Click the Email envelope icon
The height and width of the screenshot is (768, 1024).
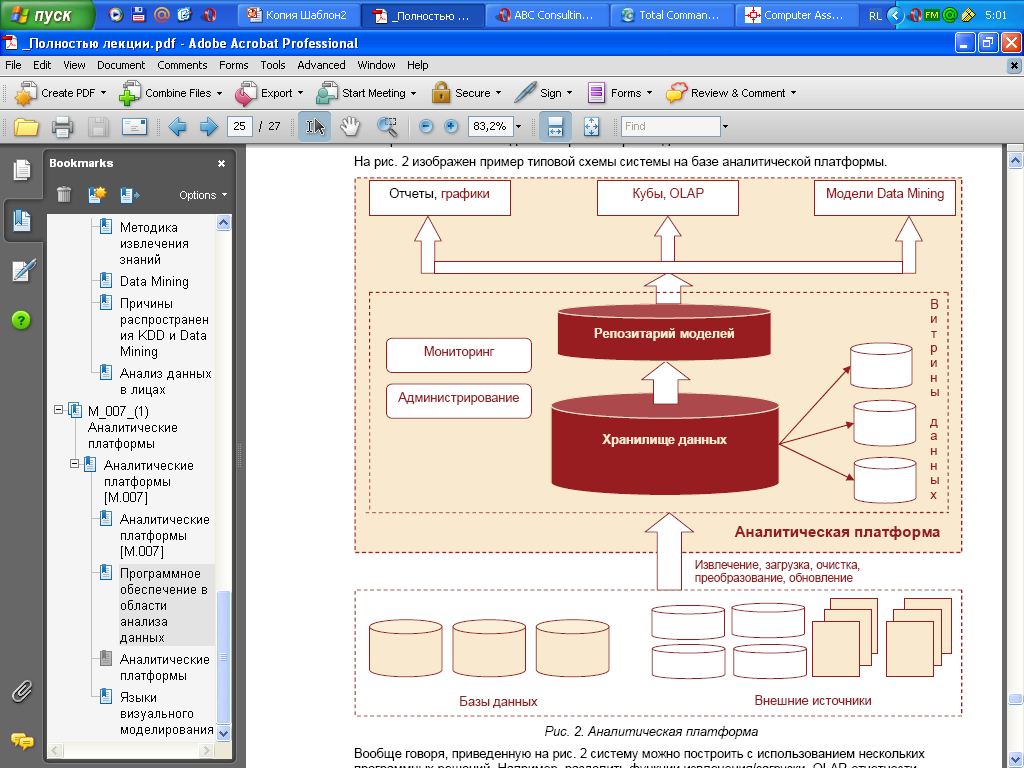(x=135, y=126)
